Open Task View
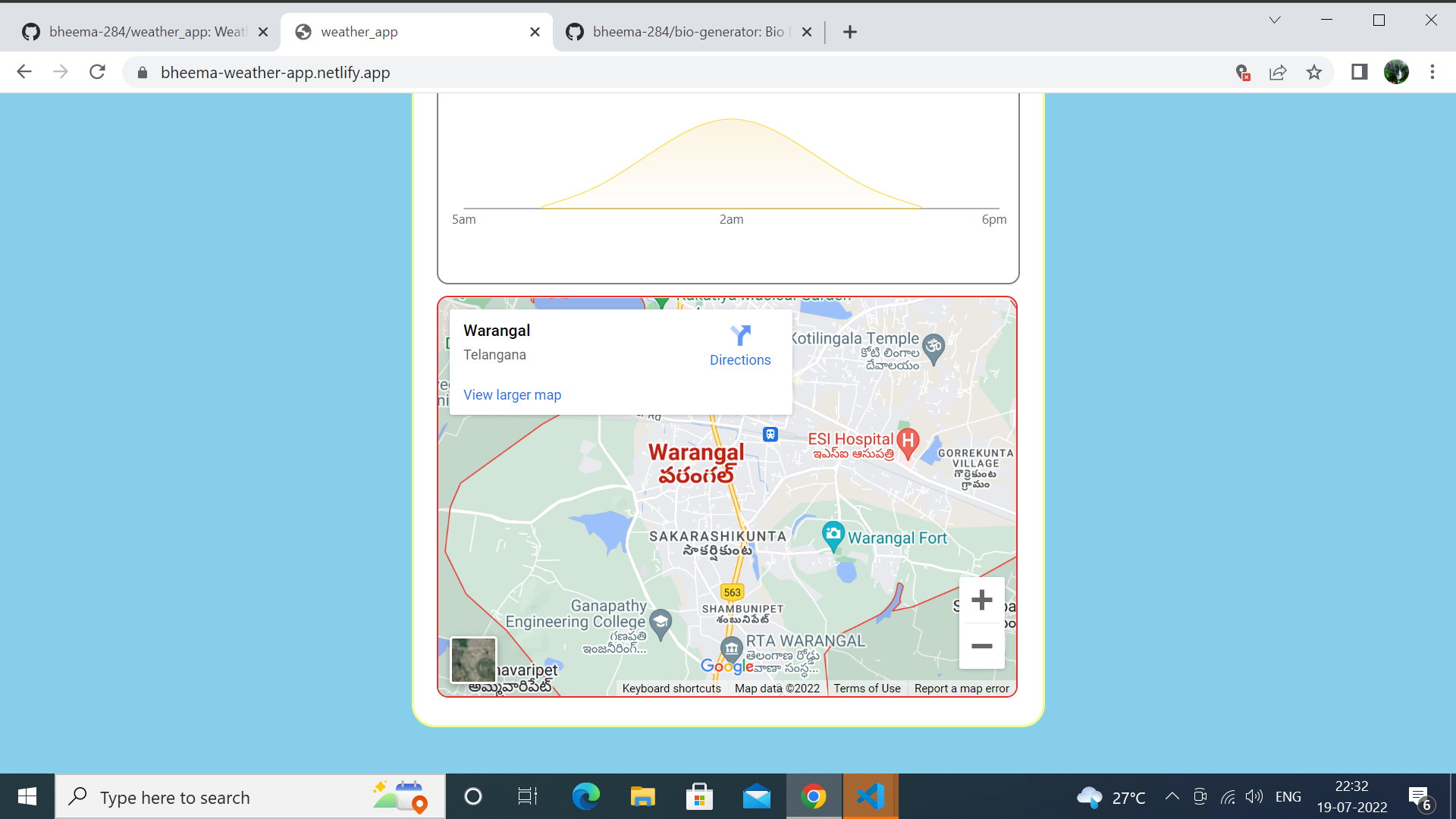 pos(528,796)
